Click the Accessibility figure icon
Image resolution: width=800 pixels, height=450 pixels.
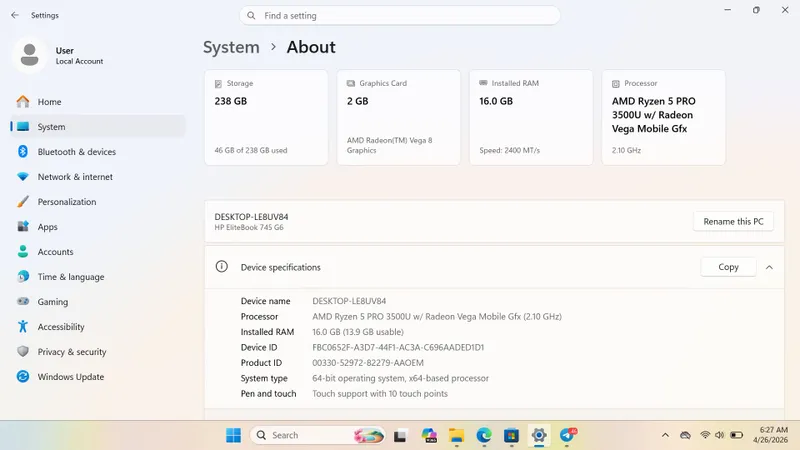(23, 327)
